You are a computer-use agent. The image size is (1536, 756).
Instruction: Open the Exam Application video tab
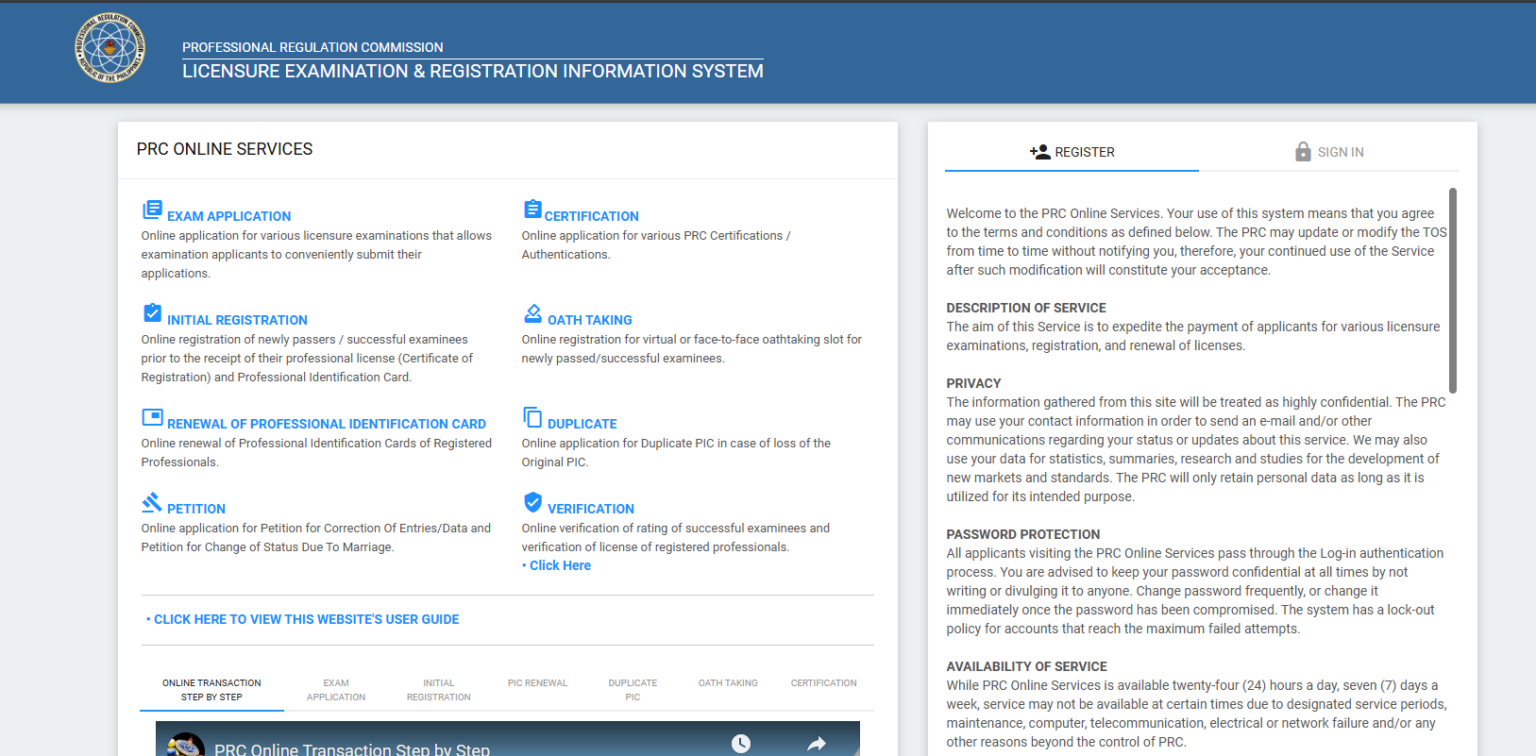[336, 690]
